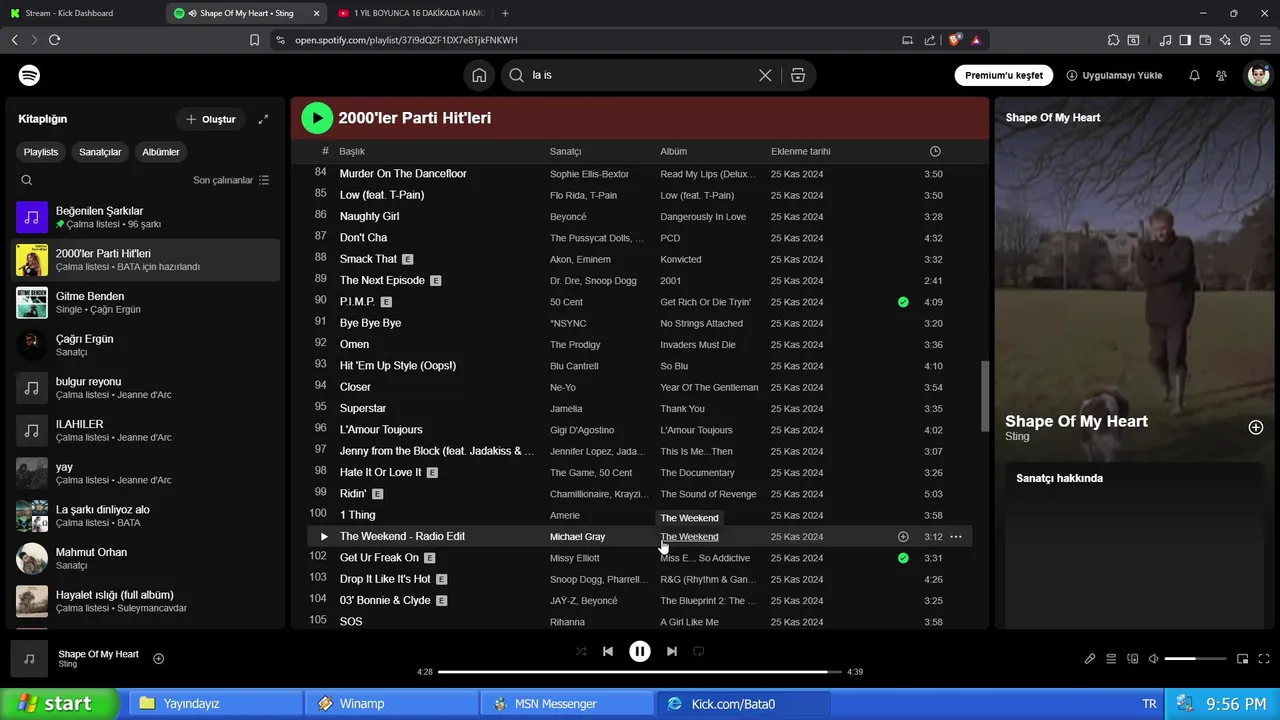The width and height of the screenshot is (1280, 720).
Task: Filter library by Sanatçılar
Action: pyautogui.click(x=100, y=152)
